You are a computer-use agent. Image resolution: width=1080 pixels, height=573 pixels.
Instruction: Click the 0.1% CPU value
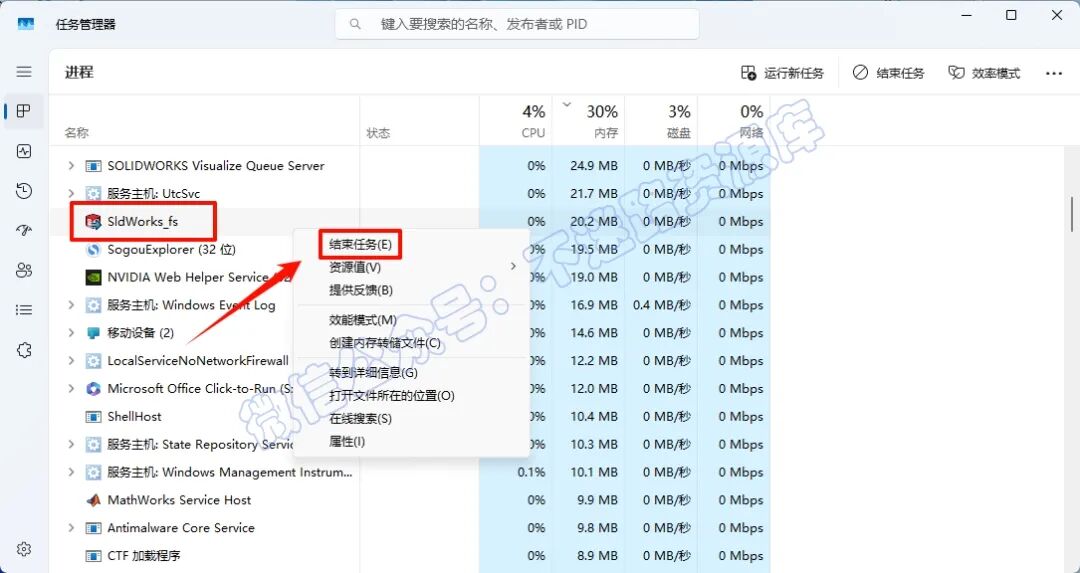532,472
